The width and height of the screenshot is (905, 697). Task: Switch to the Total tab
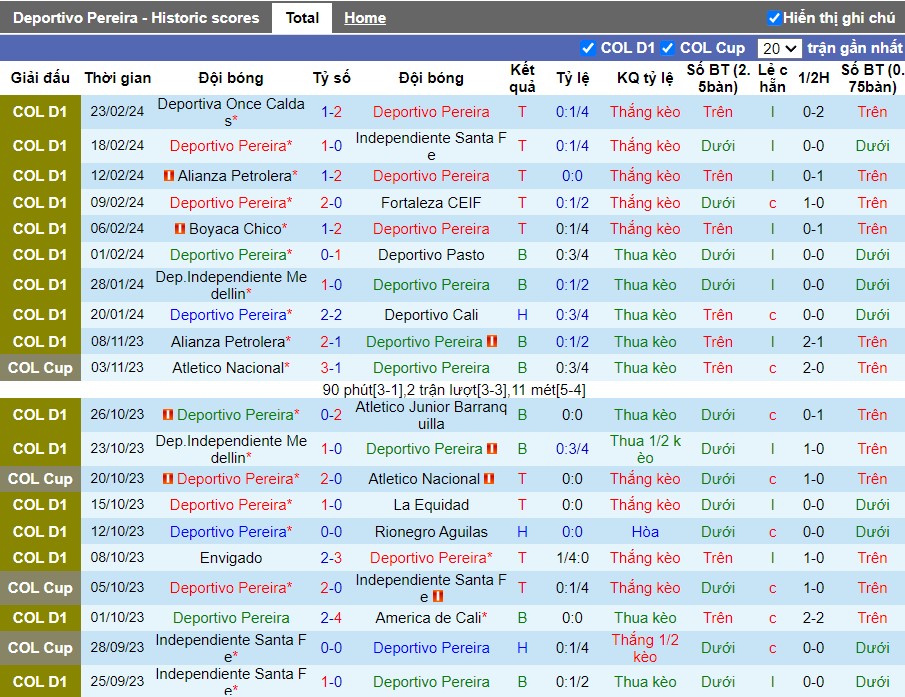(302, 18)
